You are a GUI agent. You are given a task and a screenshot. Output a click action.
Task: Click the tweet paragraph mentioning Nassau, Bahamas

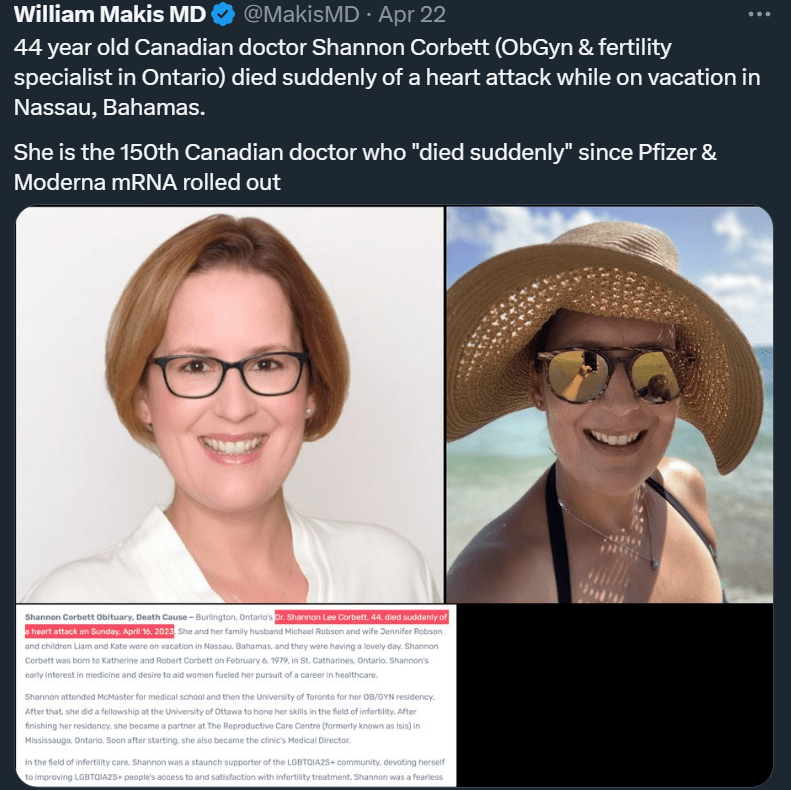pyautogui.click(x=387, y=77)
